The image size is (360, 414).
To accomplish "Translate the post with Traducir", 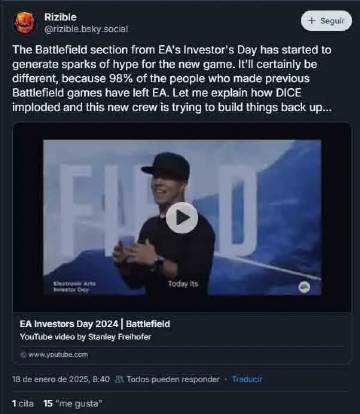I will [247, 379].
